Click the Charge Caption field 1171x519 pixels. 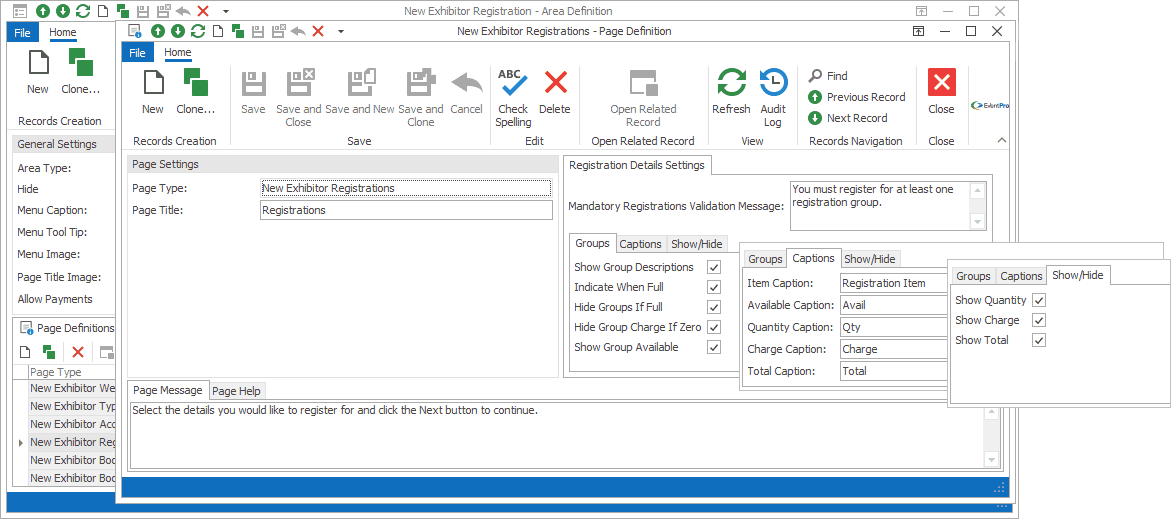tap(893, 349)
